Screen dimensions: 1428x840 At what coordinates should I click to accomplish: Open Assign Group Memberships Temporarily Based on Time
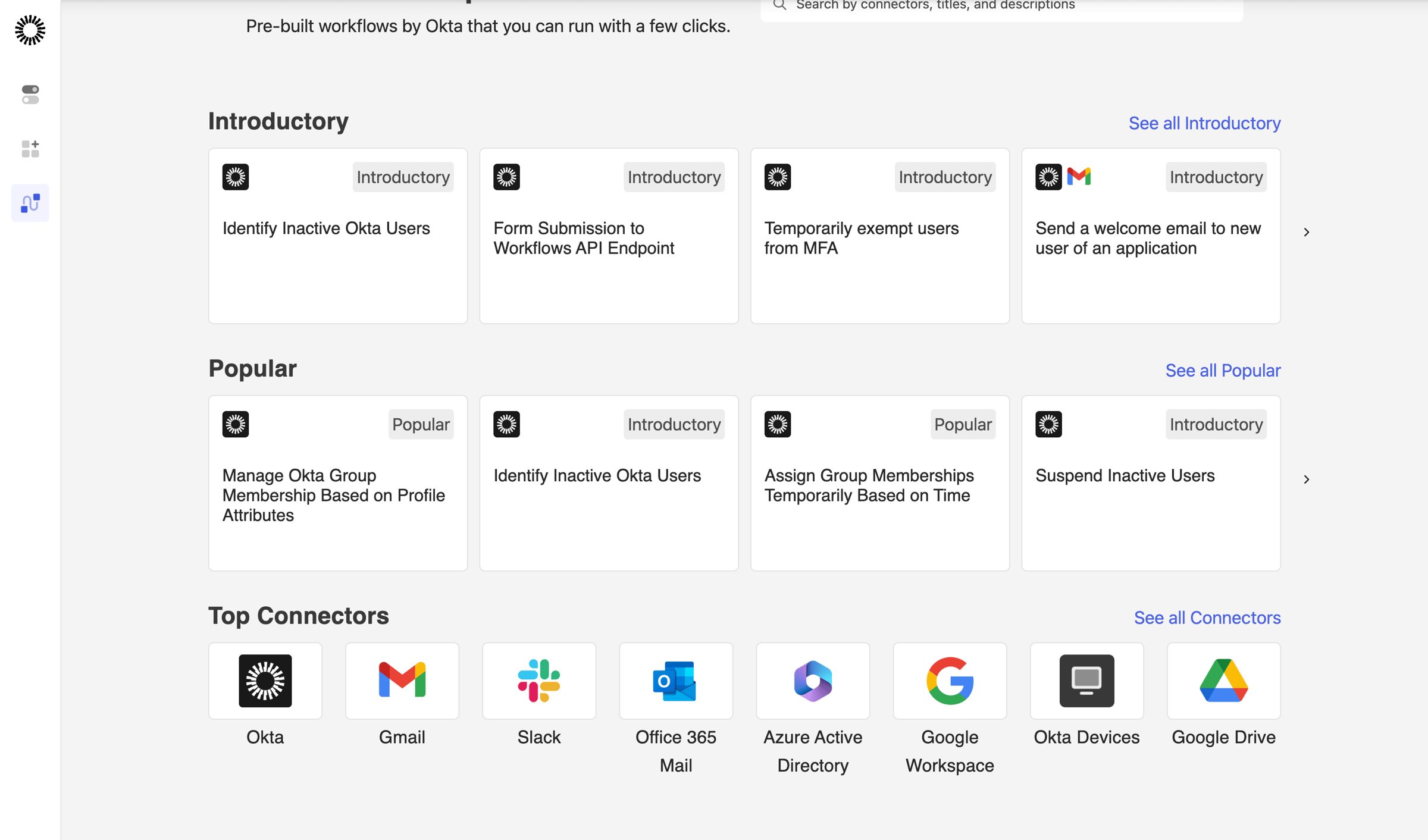pos(880,484)
